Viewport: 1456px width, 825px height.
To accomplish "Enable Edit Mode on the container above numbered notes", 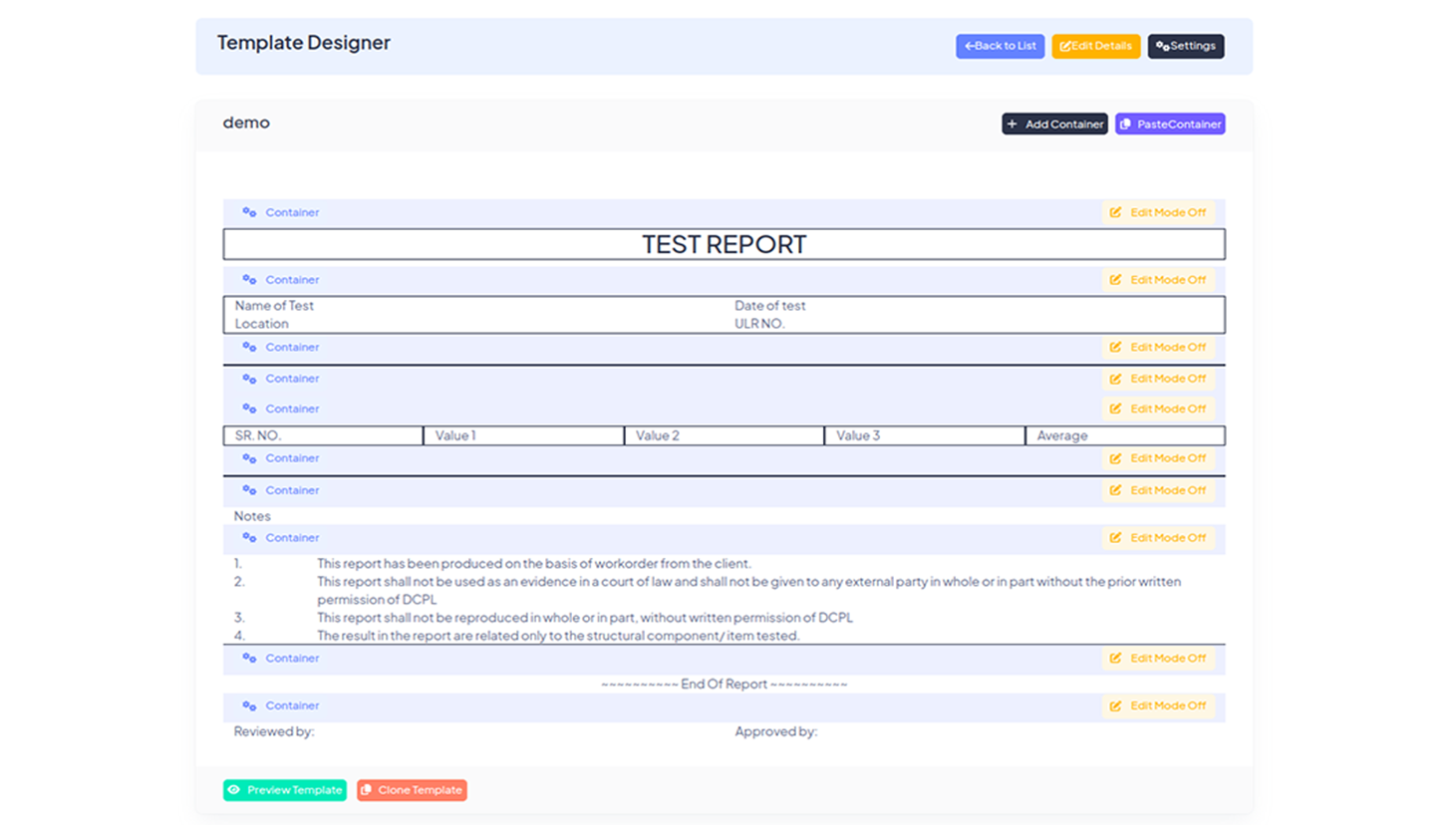I will point(1158,538).
